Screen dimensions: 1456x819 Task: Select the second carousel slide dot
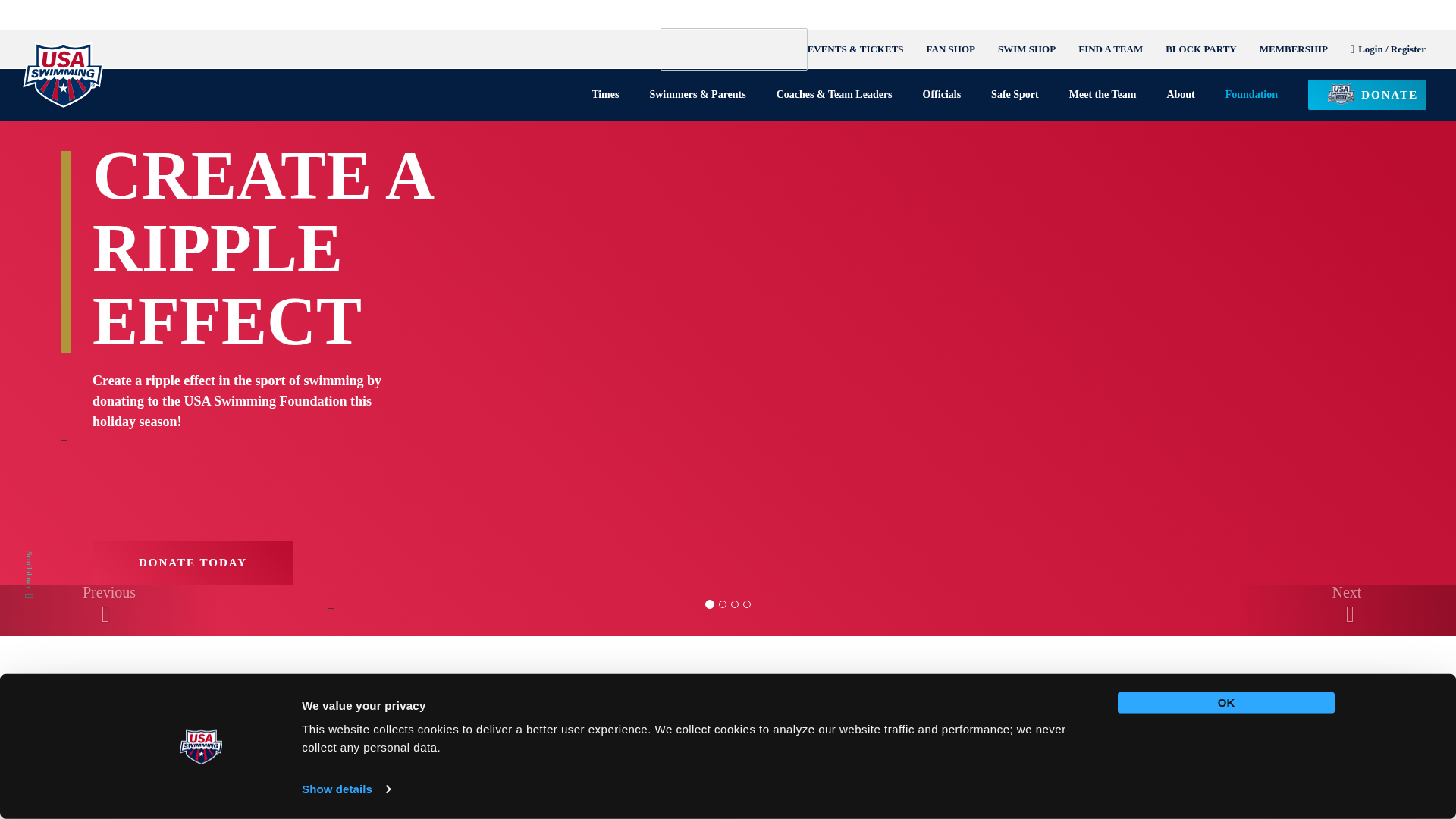723,604
